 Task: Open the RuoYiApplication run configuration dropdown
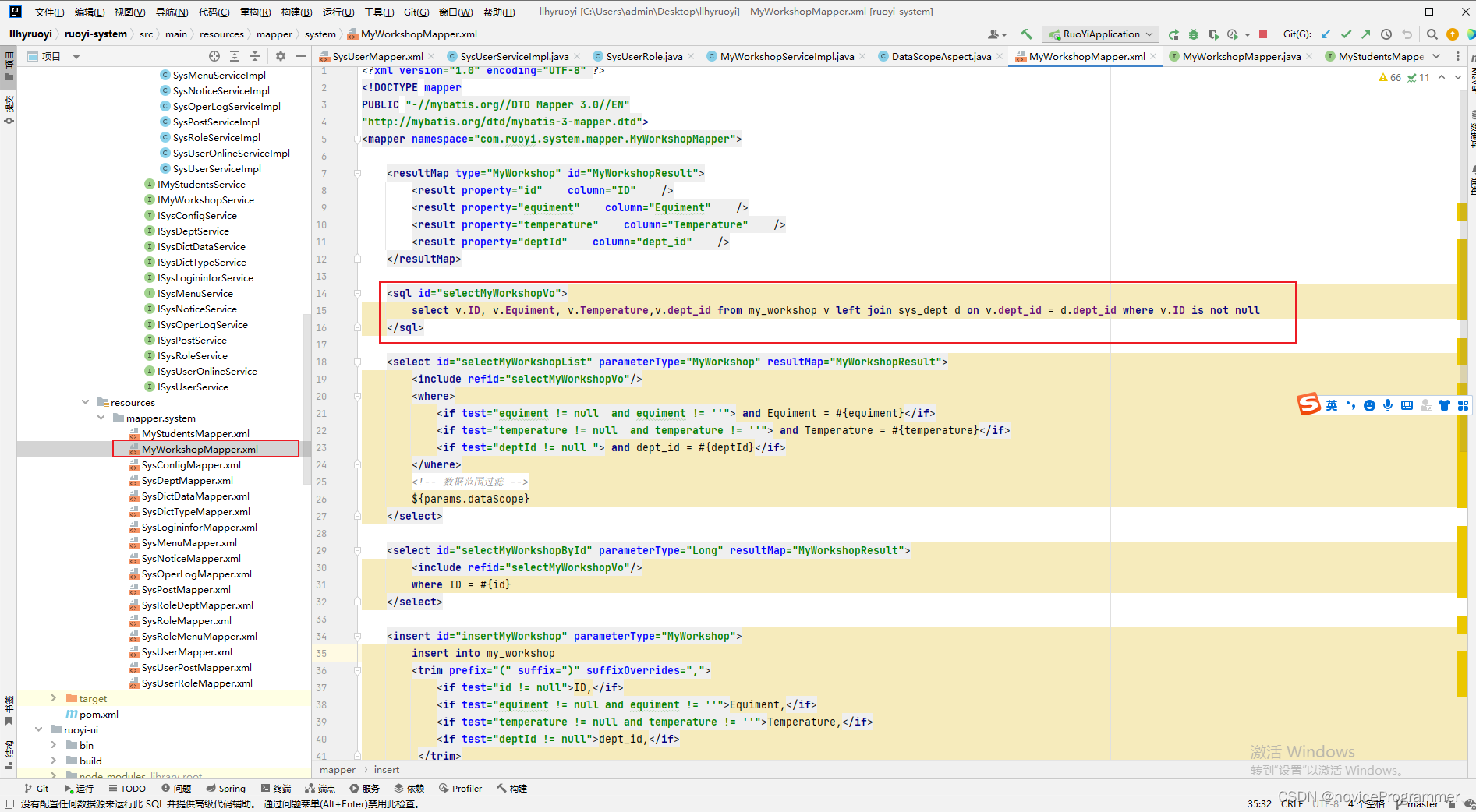(1101, 34)
